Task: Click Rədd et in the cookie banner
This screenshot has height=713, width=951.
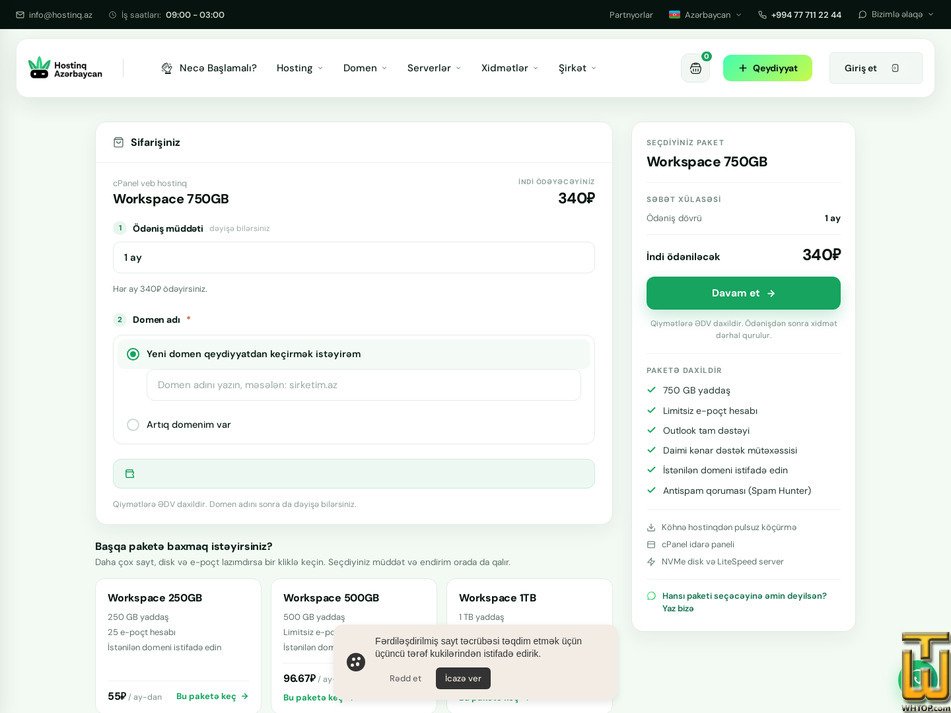Action: pyautogui.click(x=405, y=678)
